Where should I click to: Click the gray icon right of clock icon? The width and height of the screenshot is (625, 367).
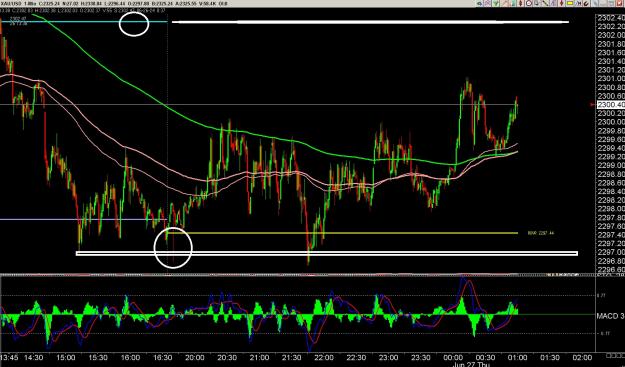click(537, 3)
